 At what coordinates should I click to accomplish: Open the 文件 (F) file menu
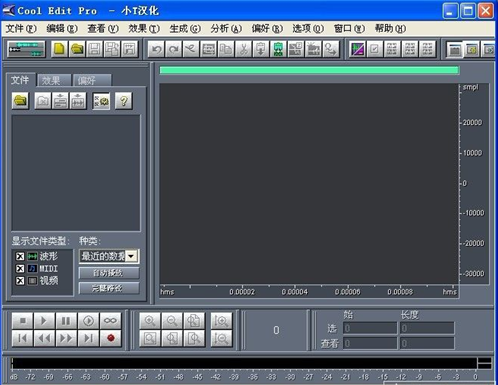coord(21,29)
